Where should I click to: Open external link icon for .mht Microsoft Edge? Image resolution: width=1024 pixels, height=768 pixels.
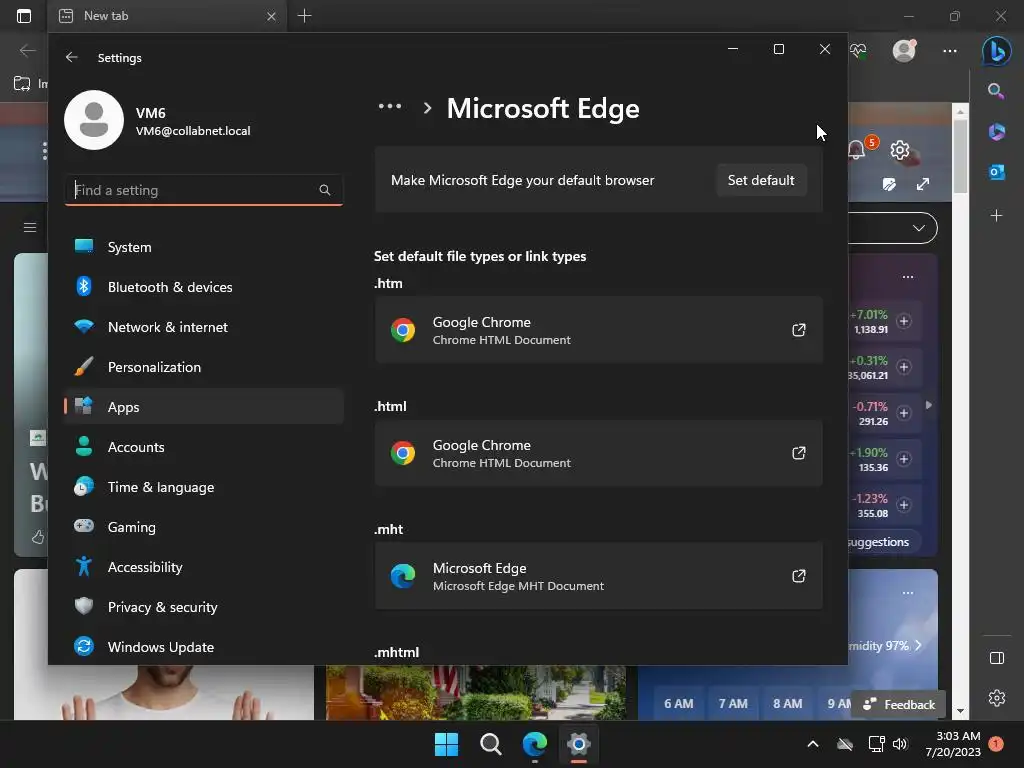(x=798, y=575)
